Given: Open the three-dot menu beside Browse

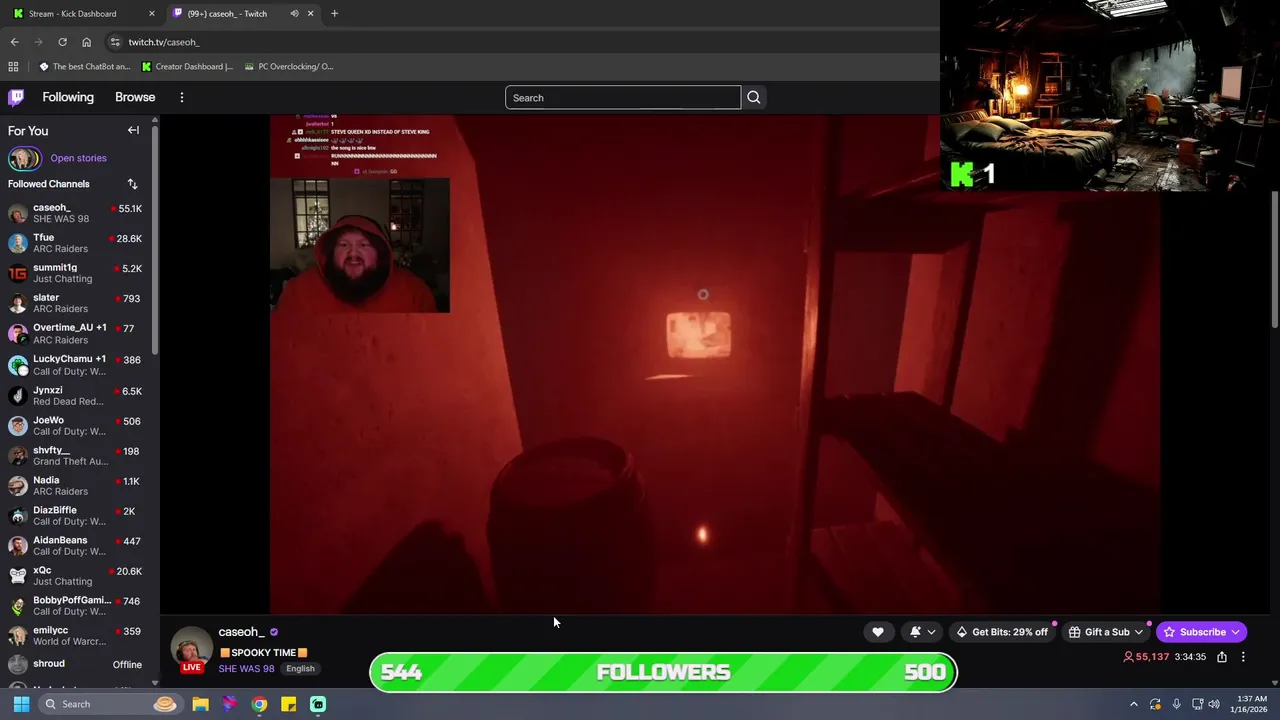Looking at the screenshot, I should point(182,97).
